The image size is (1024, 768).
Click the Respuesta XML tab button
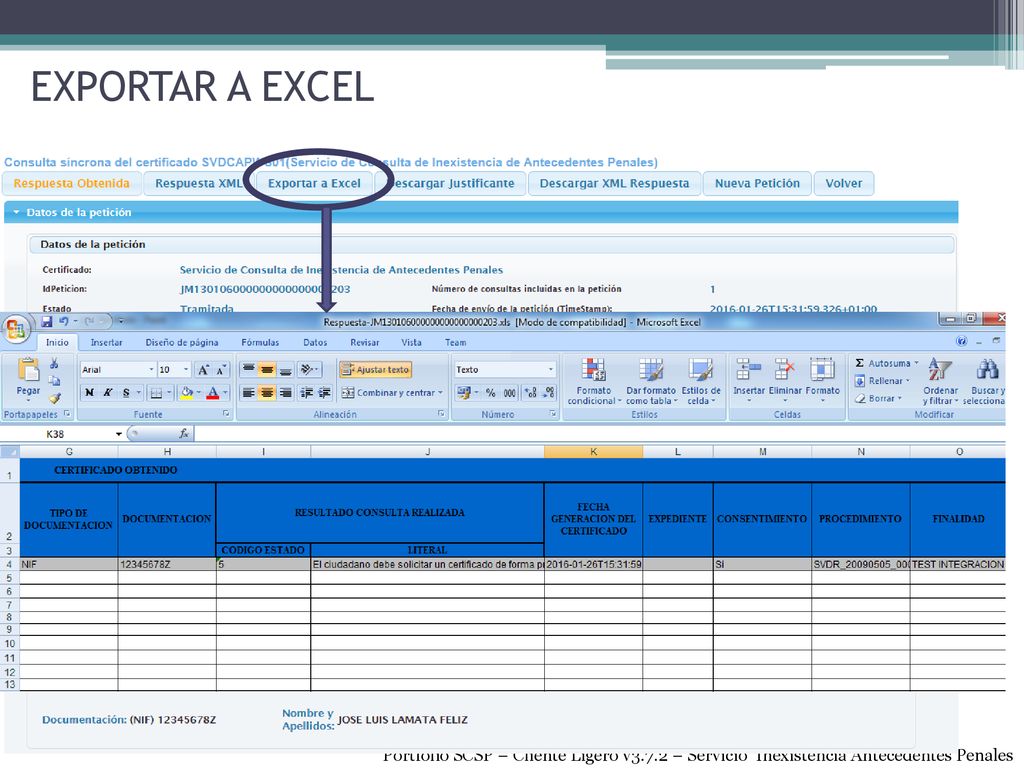coord(199,184)
